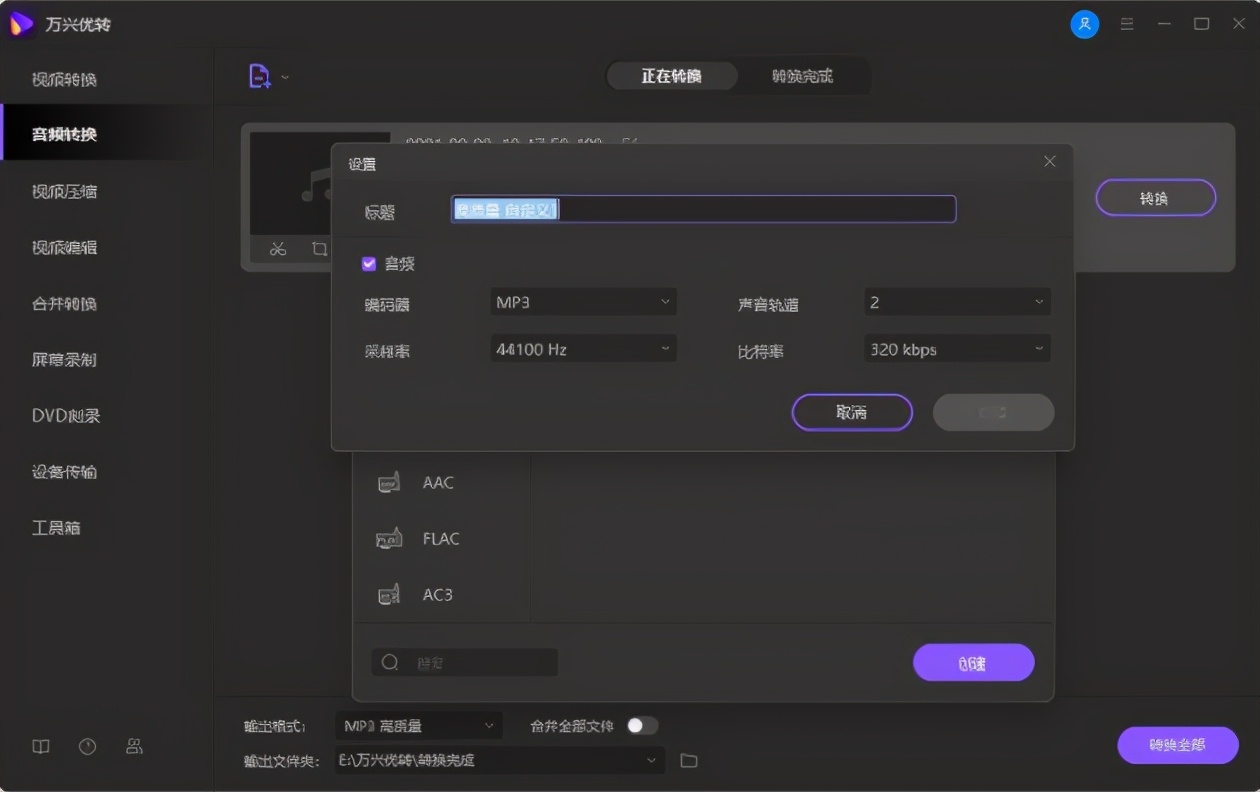Expand the MP3 encoder dropdown
The width and height of the screenshot is (1260, 792).
pos(583,302)
